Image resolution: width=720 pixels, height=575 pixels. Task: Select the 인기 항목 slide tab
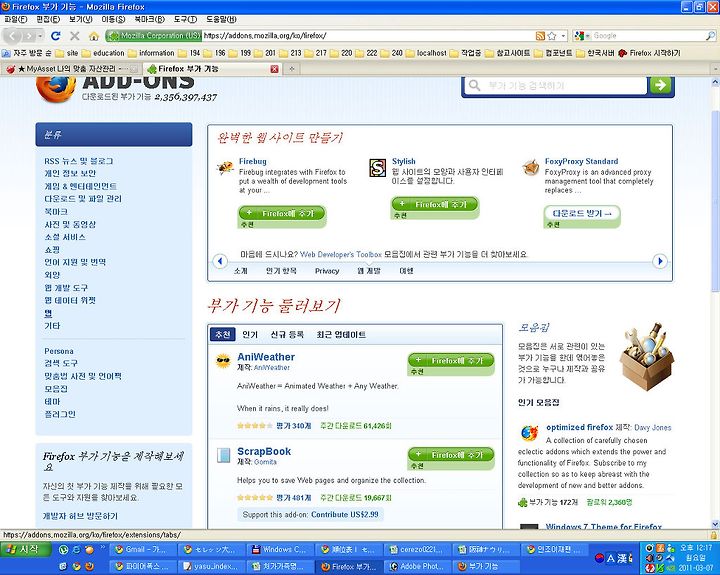click(281, 271)
